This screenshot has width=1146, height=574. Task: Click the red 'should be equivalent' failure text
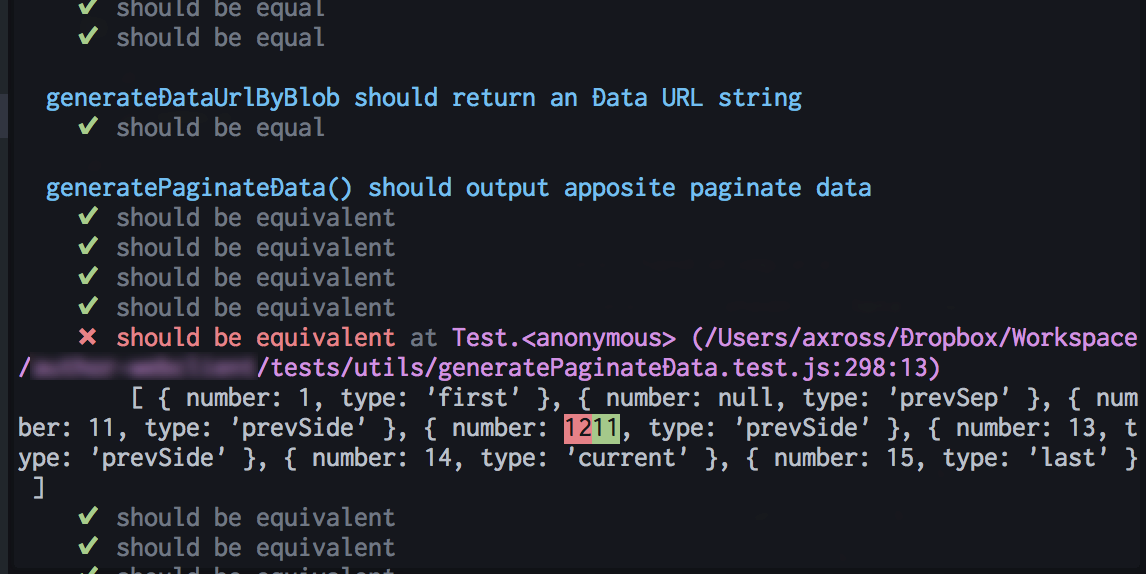point(256,338)
